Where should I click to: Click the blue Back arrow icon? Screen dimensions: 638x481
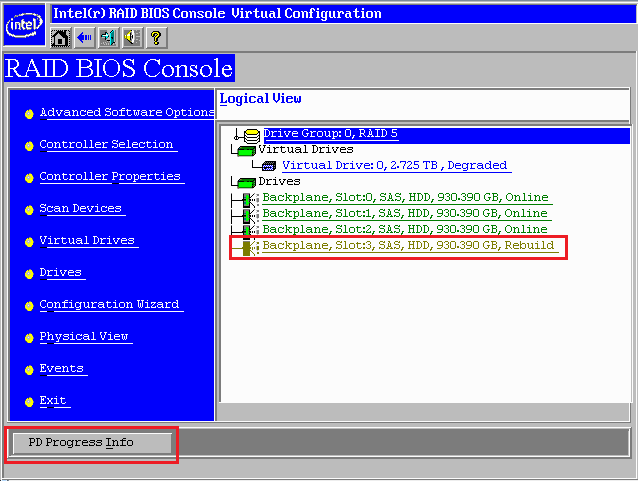[84, 38]
